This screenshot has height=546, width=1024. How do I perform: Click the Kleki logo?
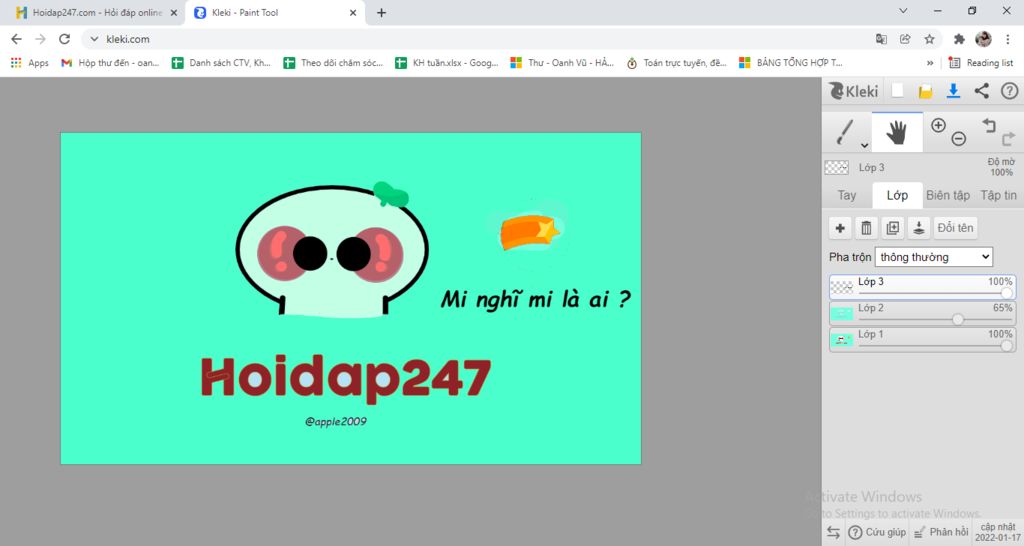(854, 91)
